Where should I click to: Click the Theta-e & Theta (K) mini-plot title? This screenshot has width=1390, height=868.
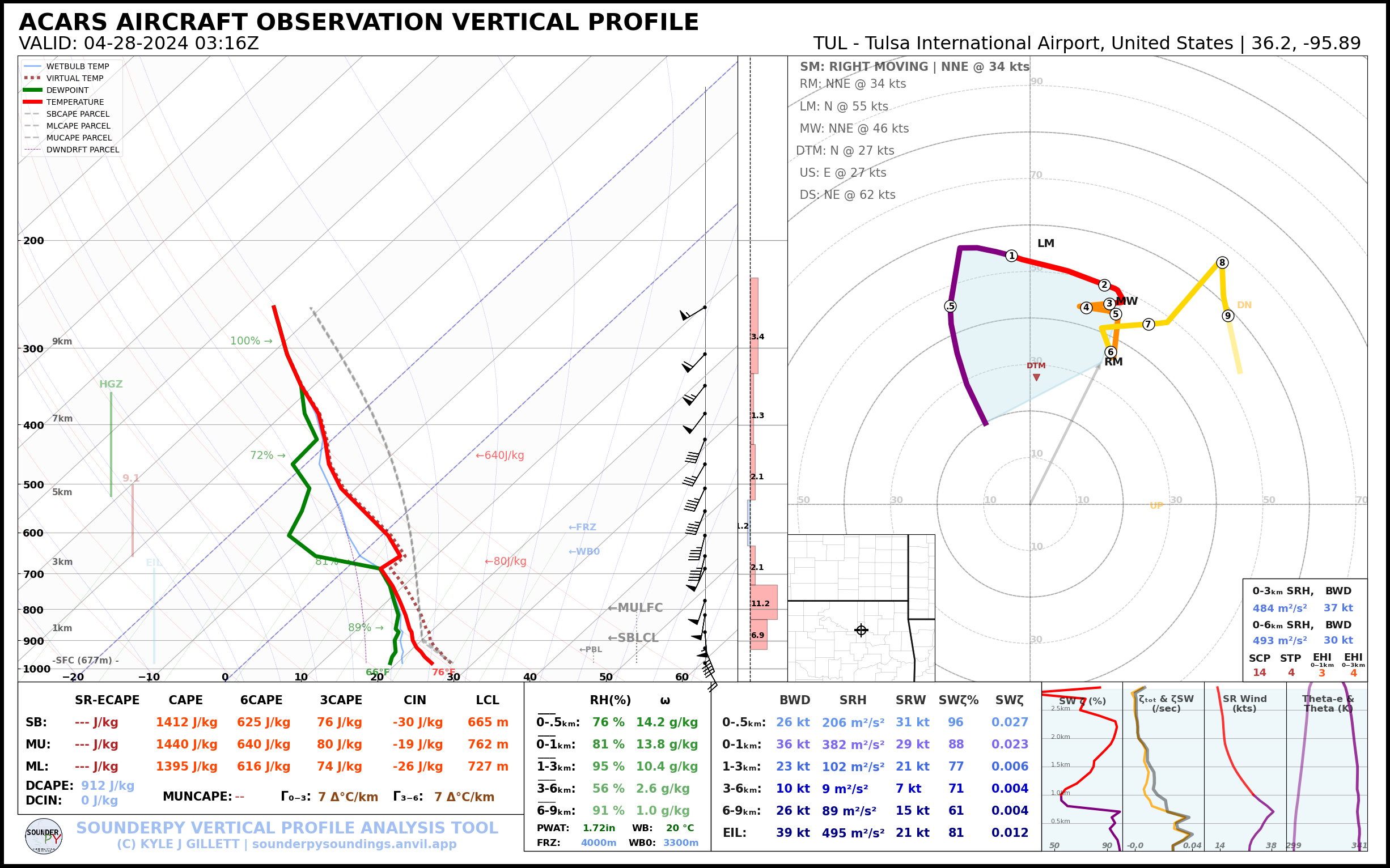tap(1328, 704)
